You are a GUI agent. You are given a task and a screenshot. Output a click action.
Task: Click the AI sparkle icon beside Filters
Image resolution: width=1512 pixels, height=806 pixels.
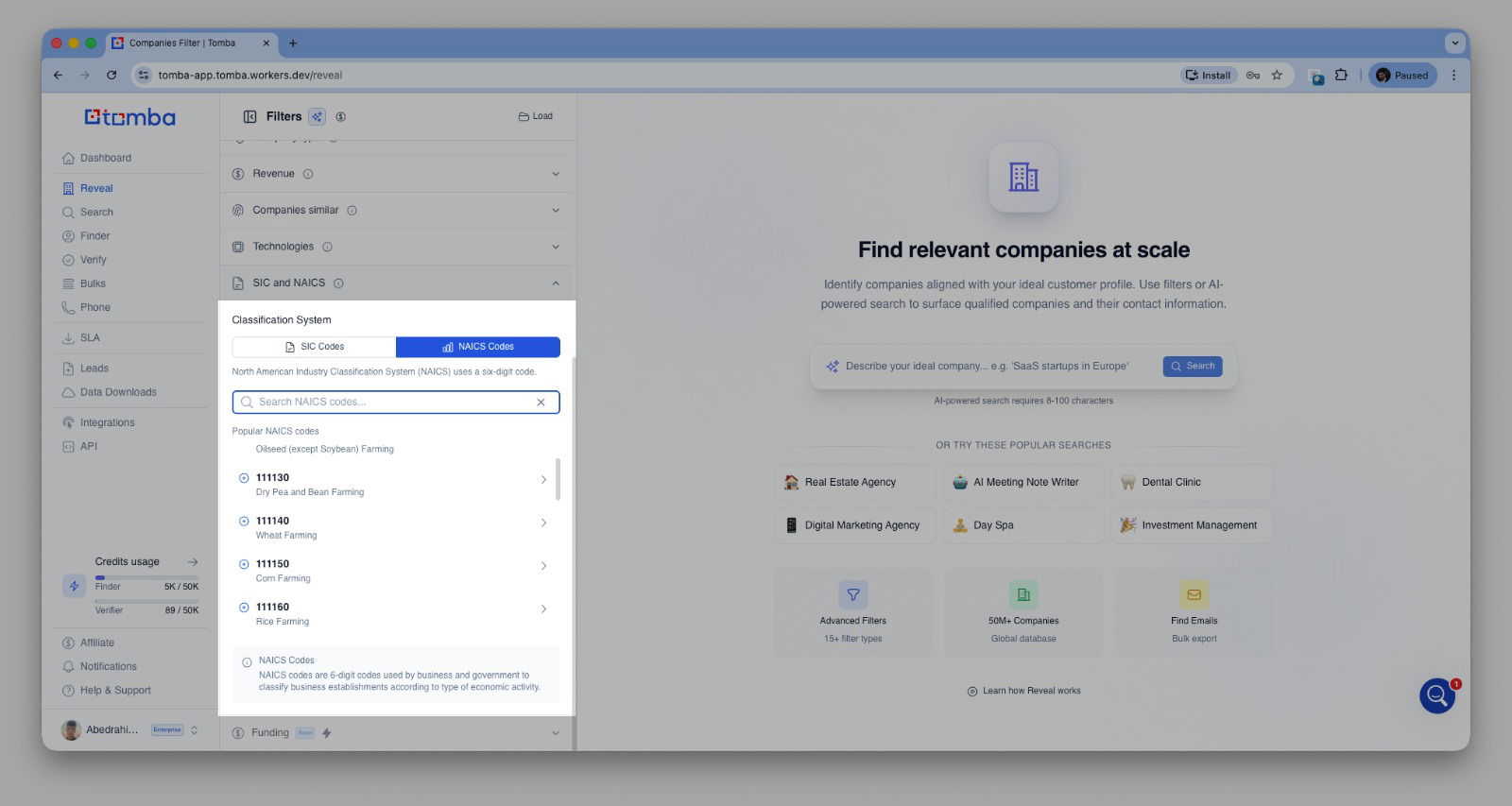point(317,117)
